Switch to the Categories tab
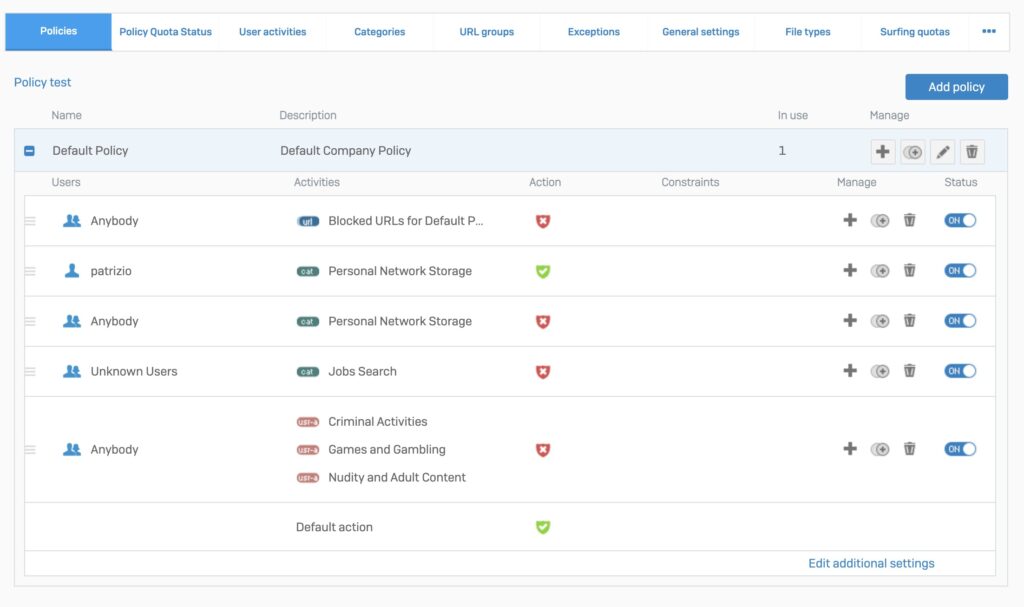 [379, 31]
